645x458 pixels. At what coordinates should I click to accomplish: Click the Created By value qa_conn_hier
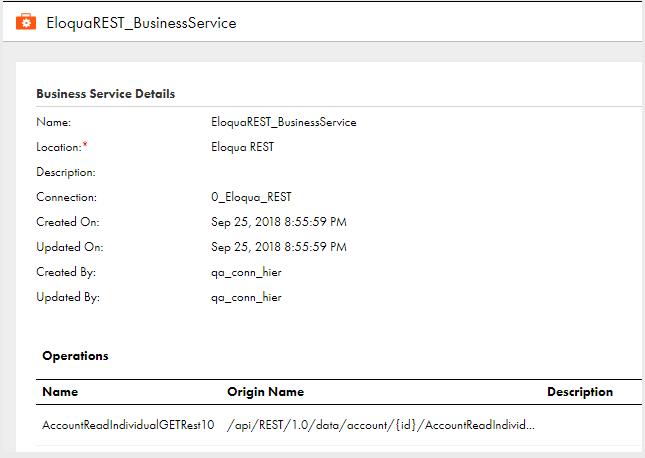[246, 272]
